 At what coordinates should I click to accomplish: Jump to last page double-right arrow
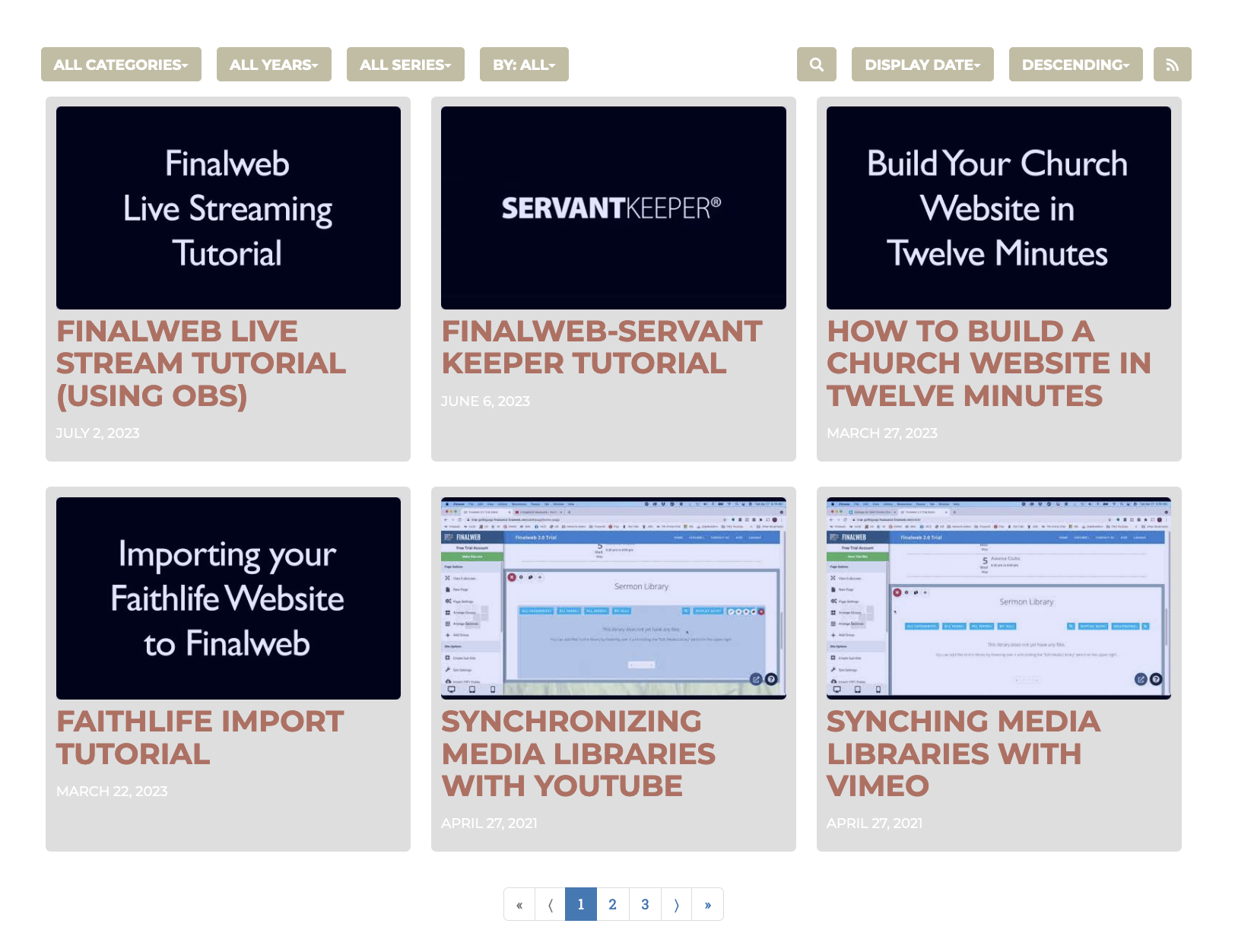[707, 904]
